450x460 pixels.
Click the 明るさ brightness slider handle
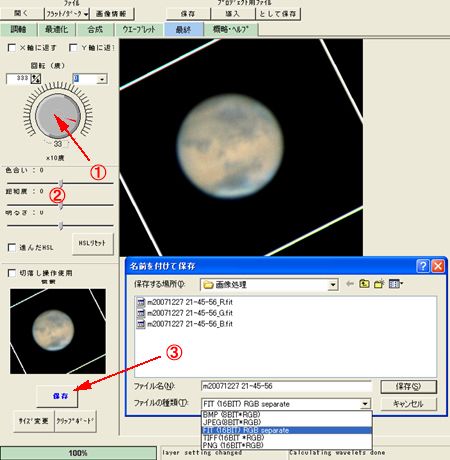61,226
